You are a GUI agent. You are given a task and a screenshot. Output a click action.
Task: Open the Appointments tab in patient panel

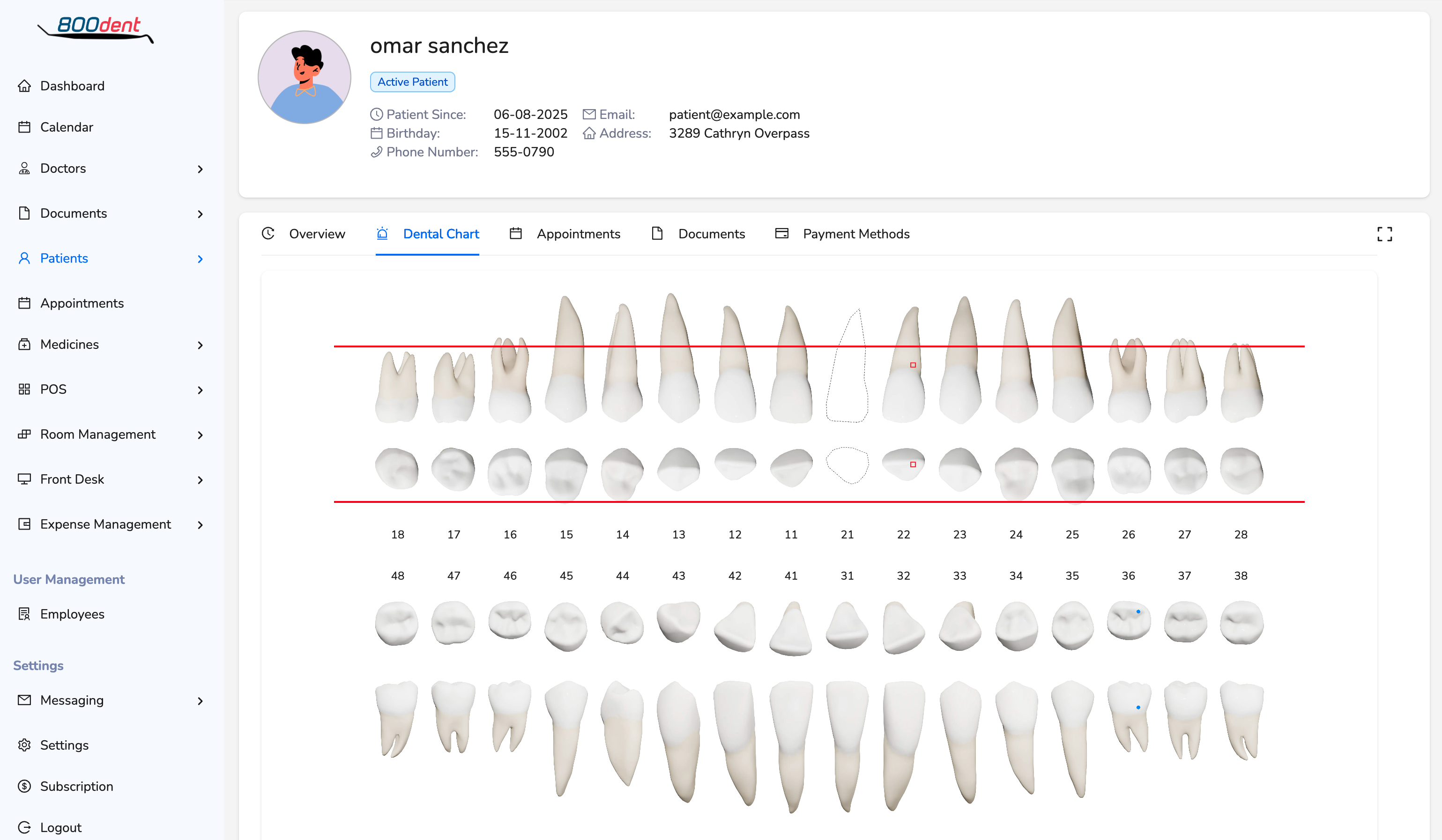(x=578, y=234)
